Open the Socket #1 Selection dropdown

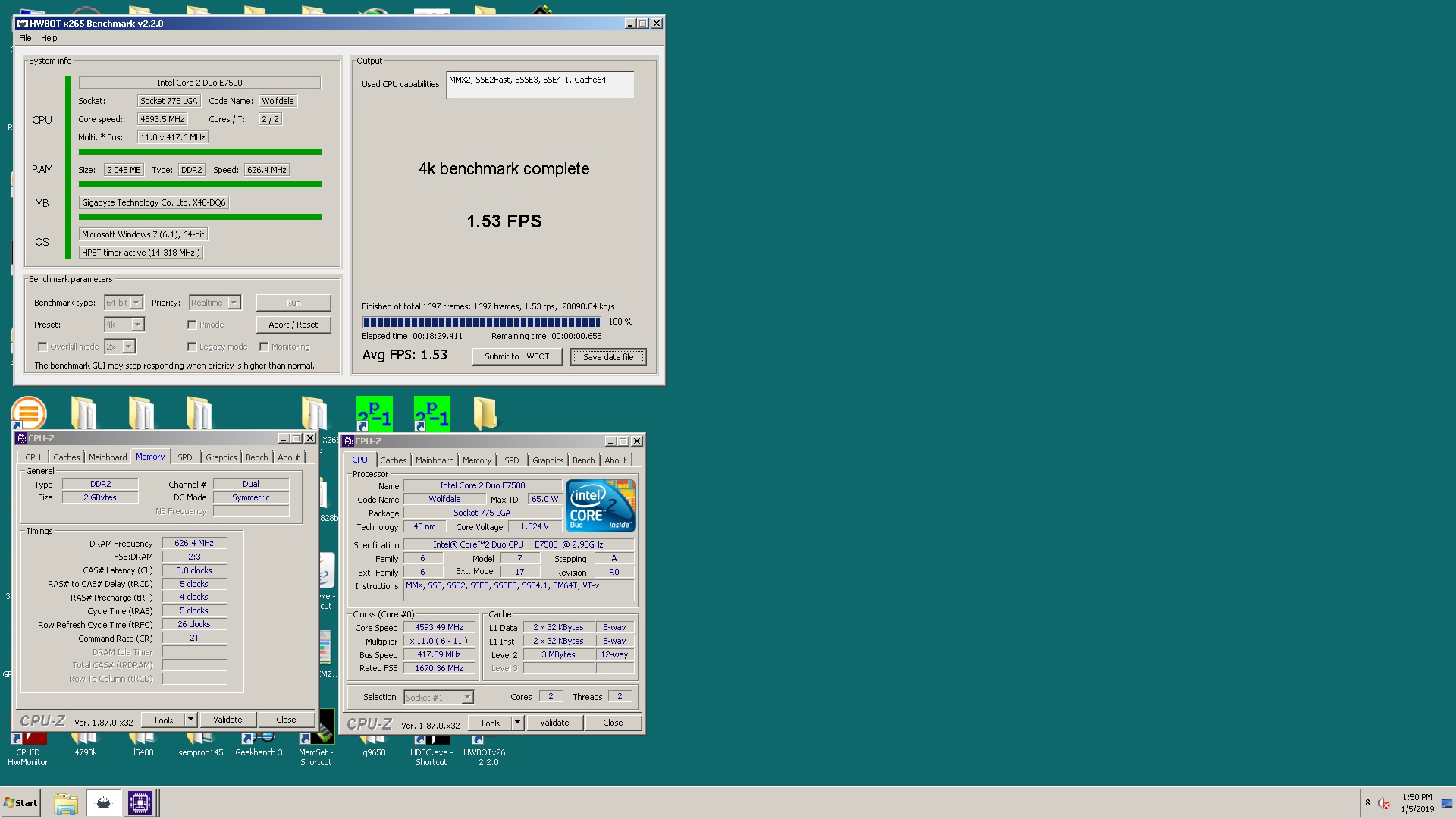point(439,697)
